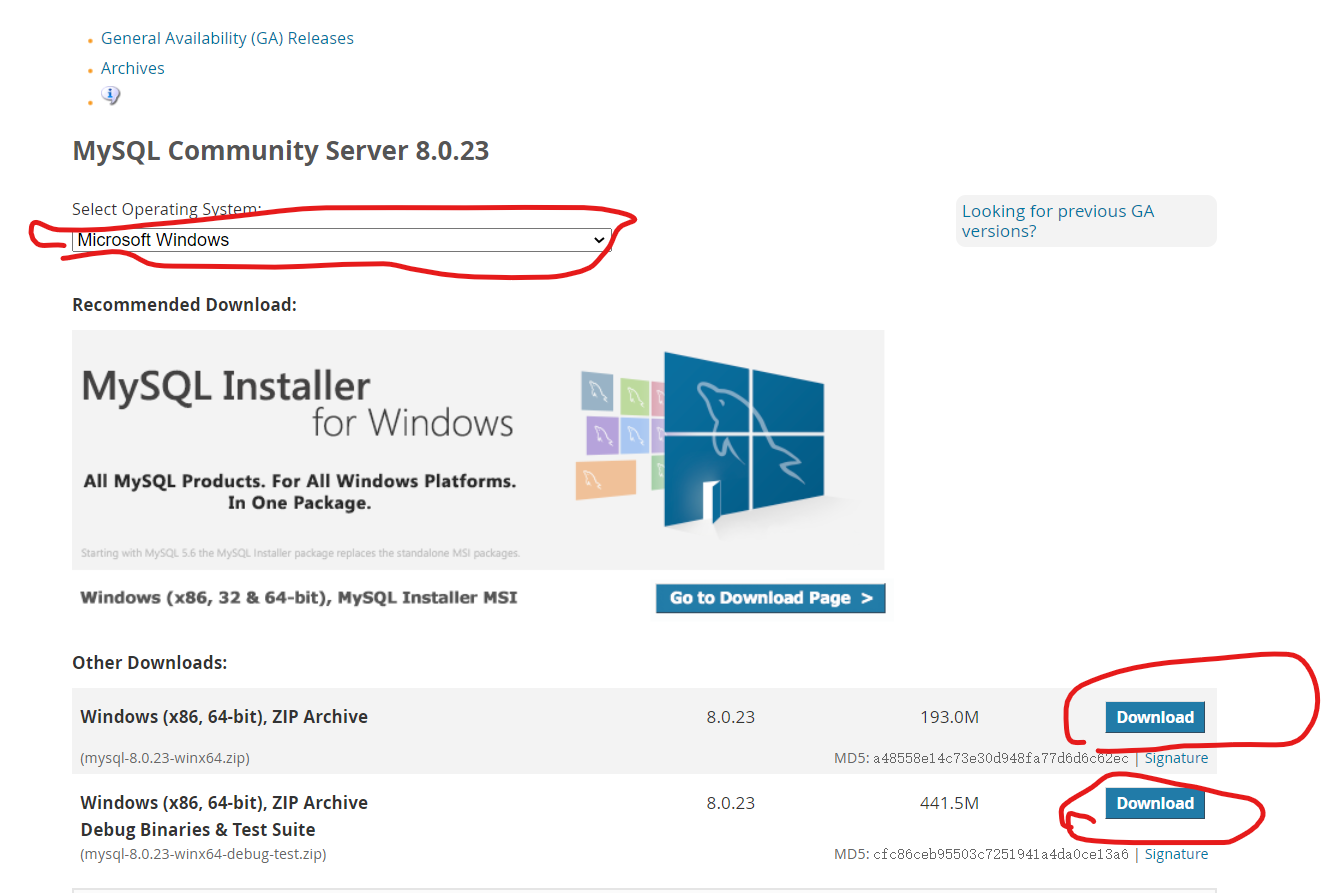The image size is (1342, 893).
Task: Click MD5 hash a48558e14c73e30d948fa77d6d6c62ec
Action: (x=1001, y=759)
